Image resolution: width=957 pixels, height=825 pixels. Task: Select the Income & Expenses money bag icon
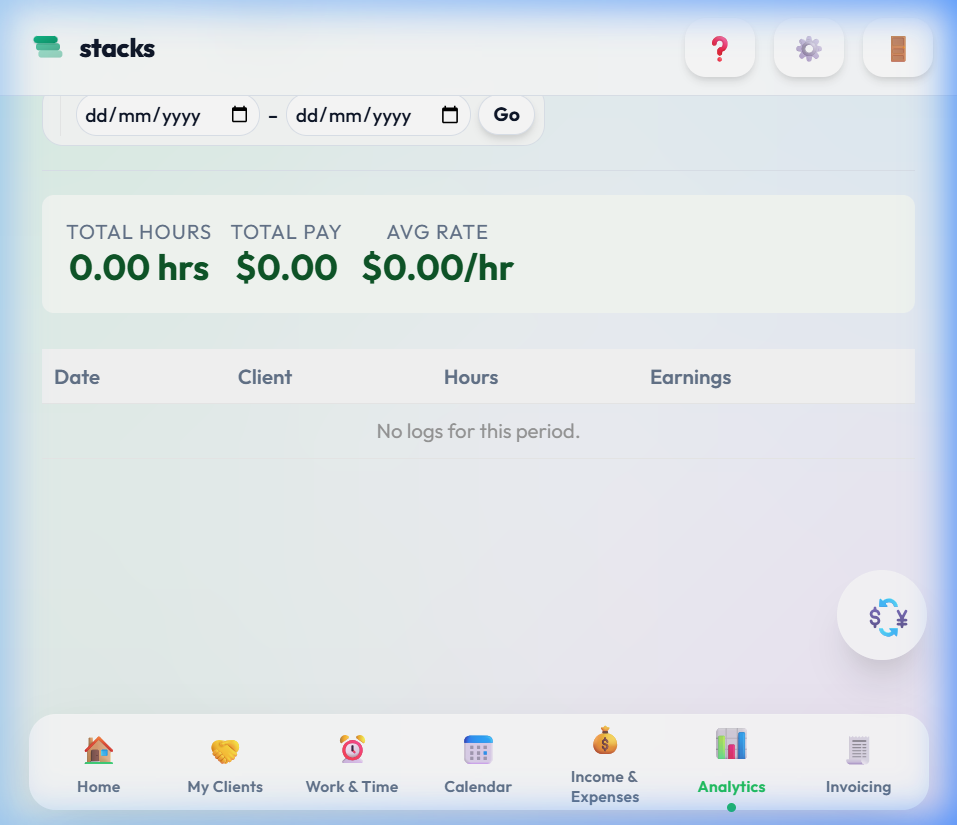pos(604,740)
